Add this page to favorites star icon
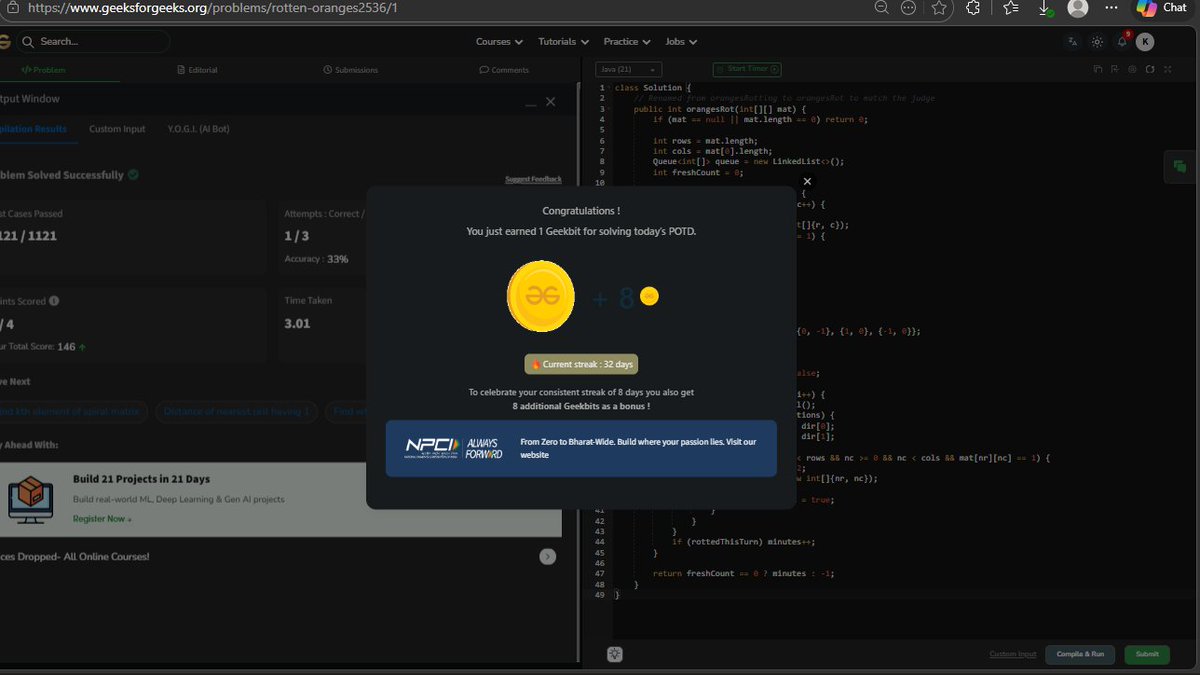The height and width of the screenshot is (675, 1200). pyautogui.click(x=938, y=7)
